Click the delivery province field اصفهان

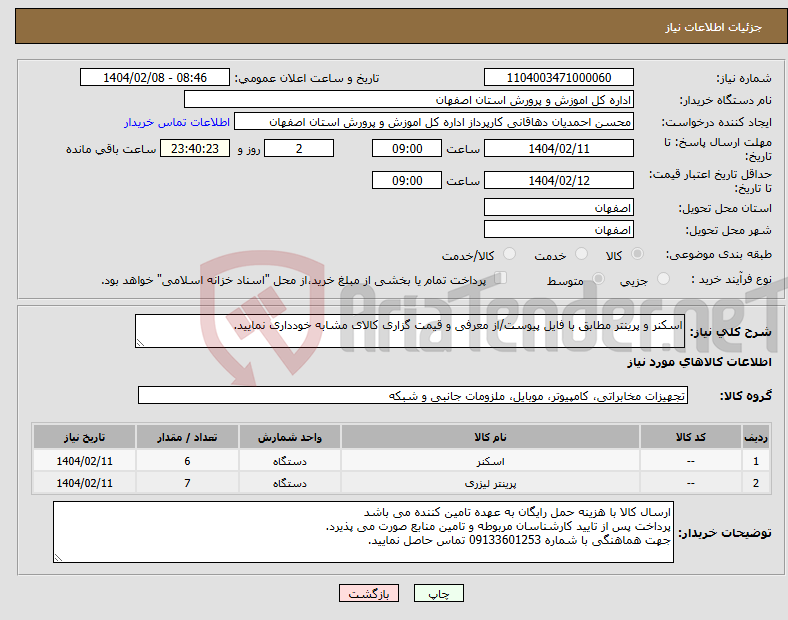coord(558,207)
